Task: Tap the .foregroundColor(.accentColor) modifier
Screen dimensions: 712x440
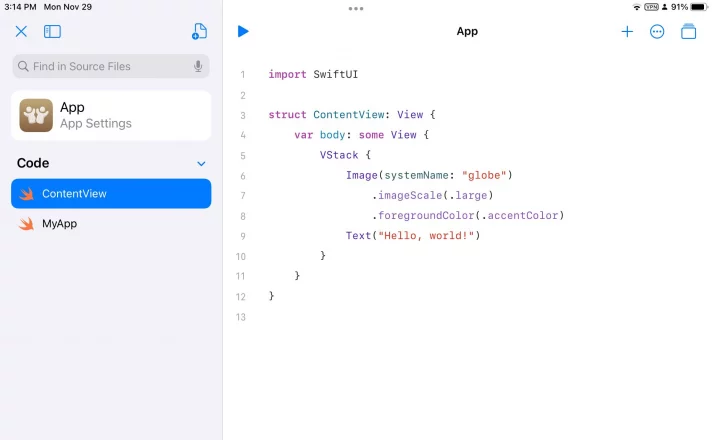Action: click(468, 215)
